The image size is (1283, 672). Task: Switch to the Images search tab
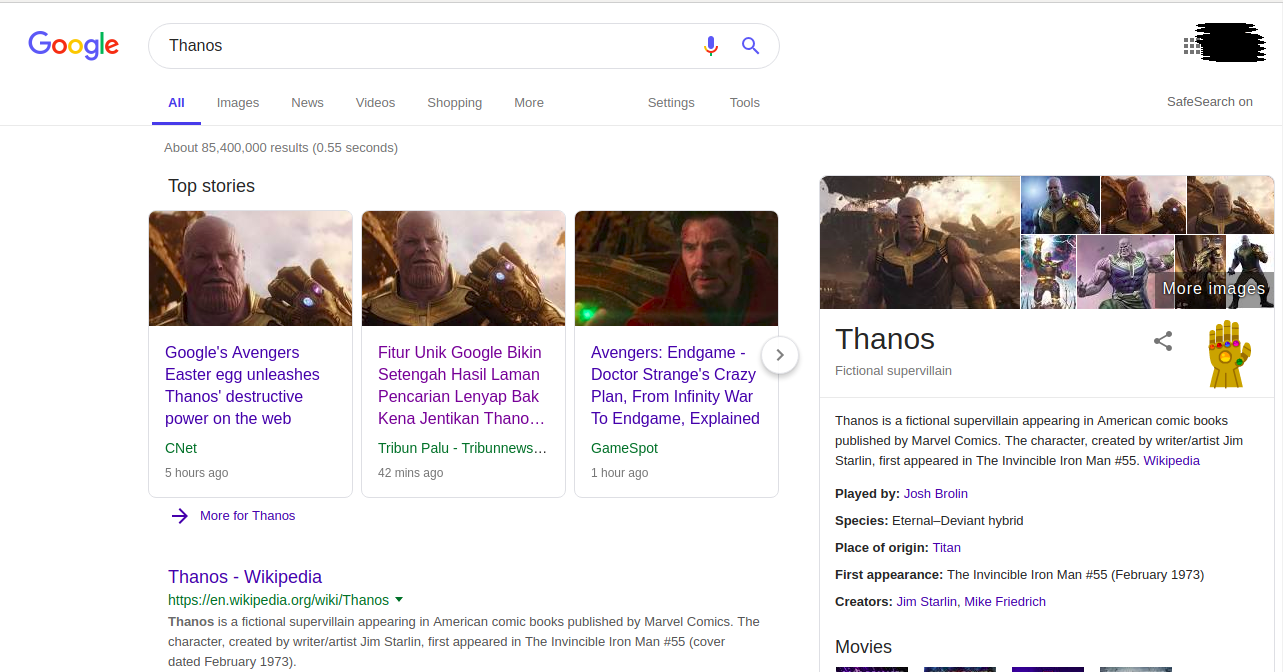(237, 102)
